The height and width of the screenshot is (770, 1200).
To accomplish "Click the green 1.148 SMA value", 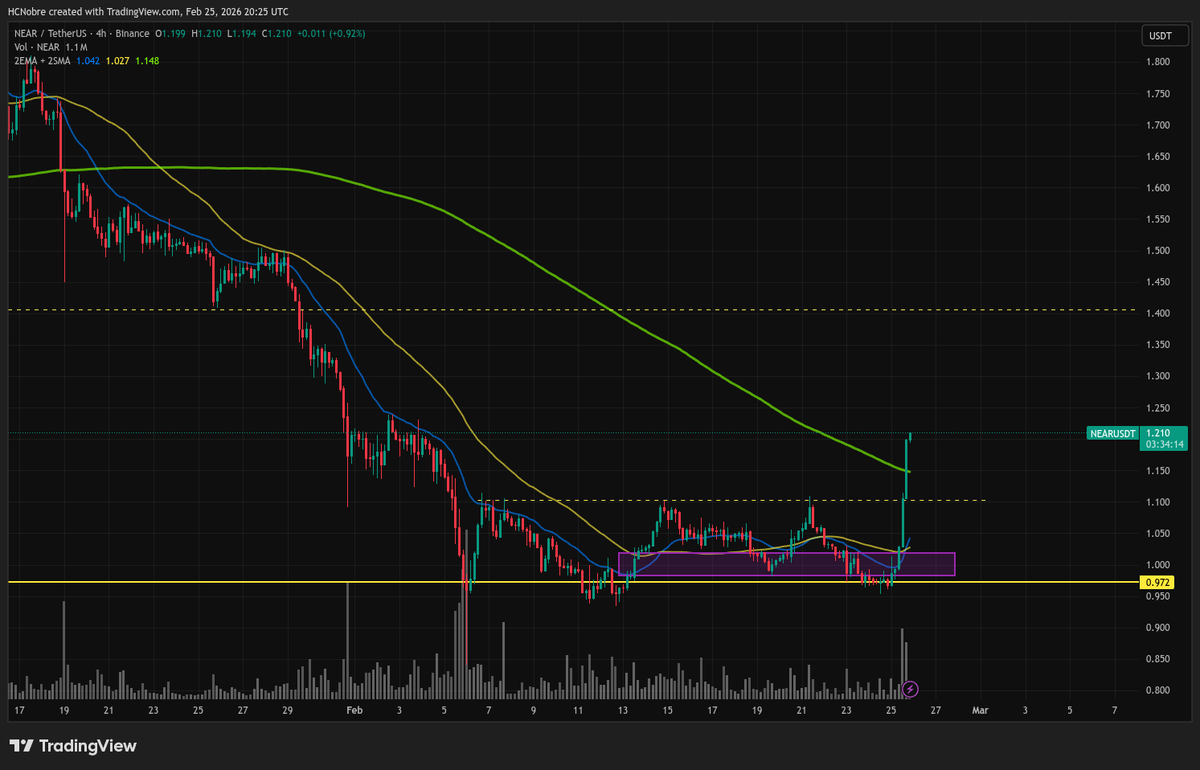I will tap(146, 60).
